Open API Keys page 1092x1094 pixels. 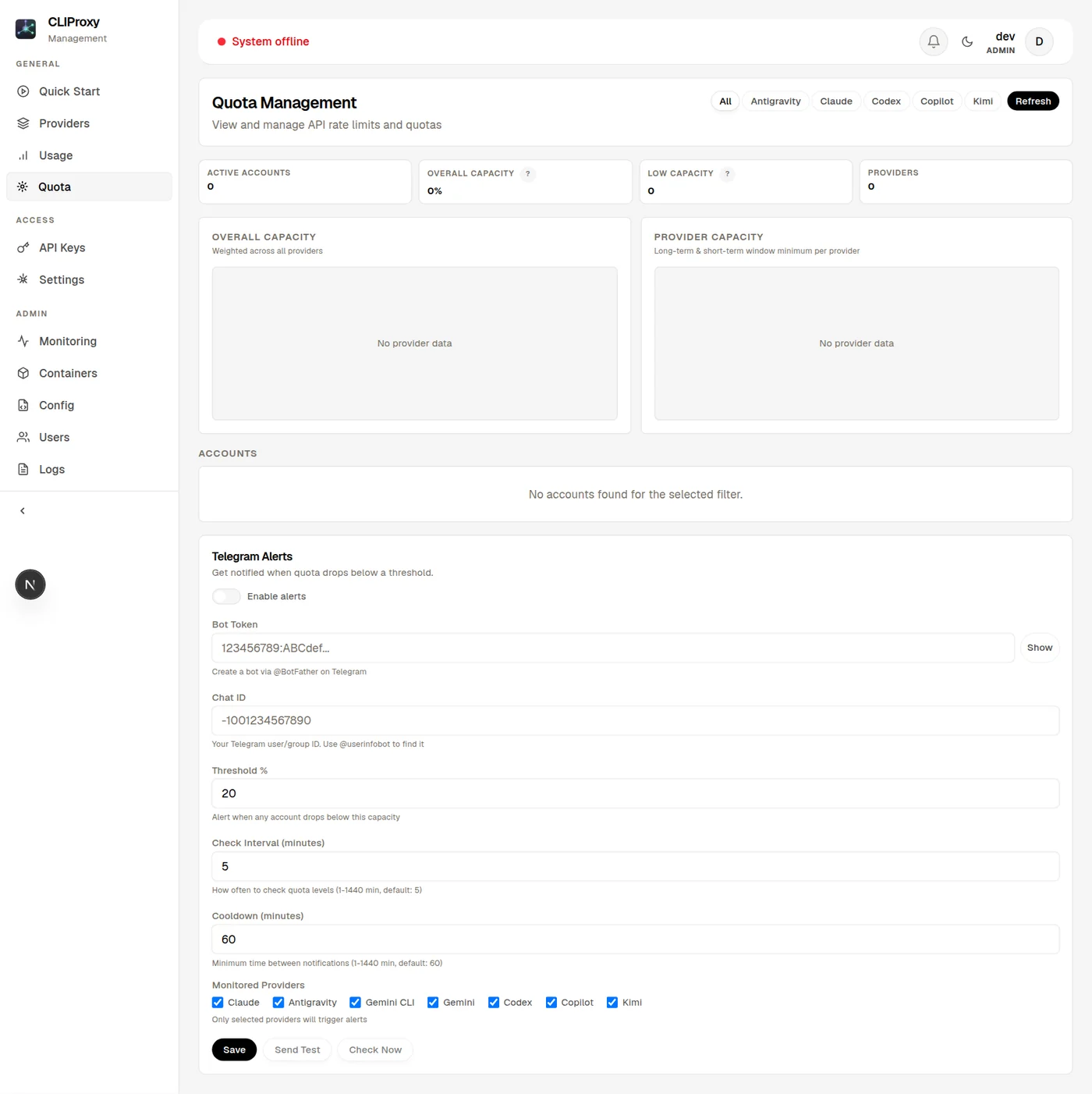89,247
